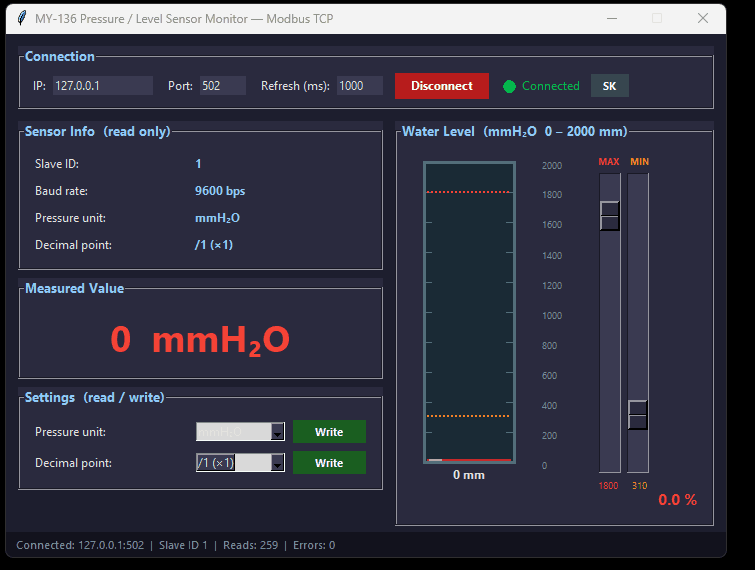Click the red max limit dotted line
Viewport: 755px width, 570px height.
(468, 192)
